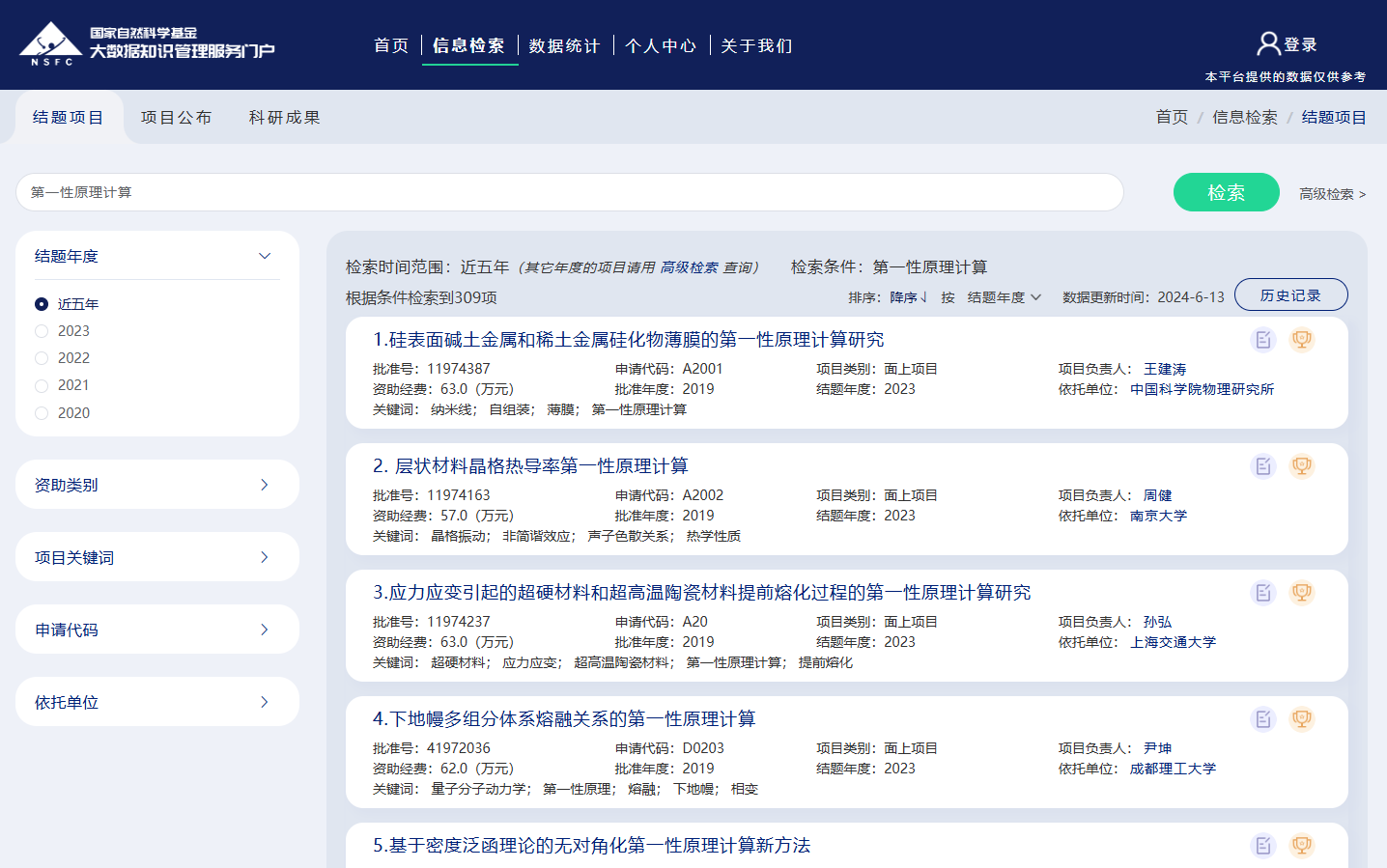The height and width of the screenshot is (868, 1387).
Task: Open 个人中心 in top navigation
Action: coord(661,45)
